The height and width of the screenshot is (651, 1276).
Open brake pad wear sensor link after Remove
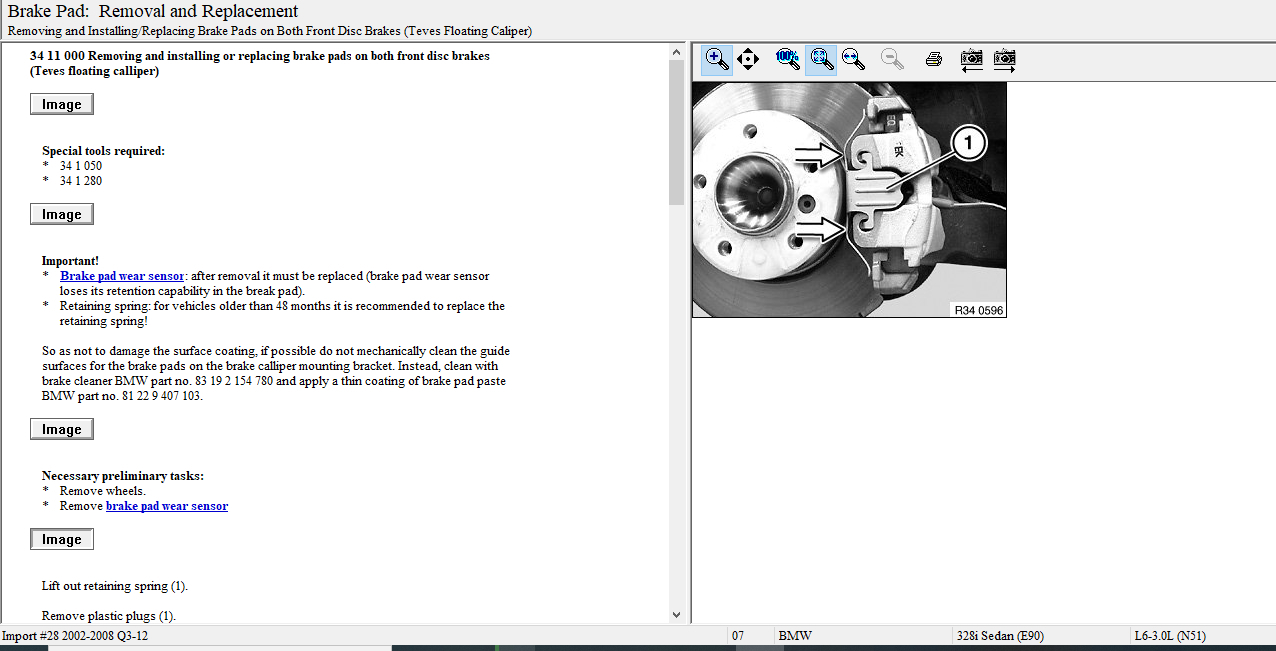click(x=167, y=506)
